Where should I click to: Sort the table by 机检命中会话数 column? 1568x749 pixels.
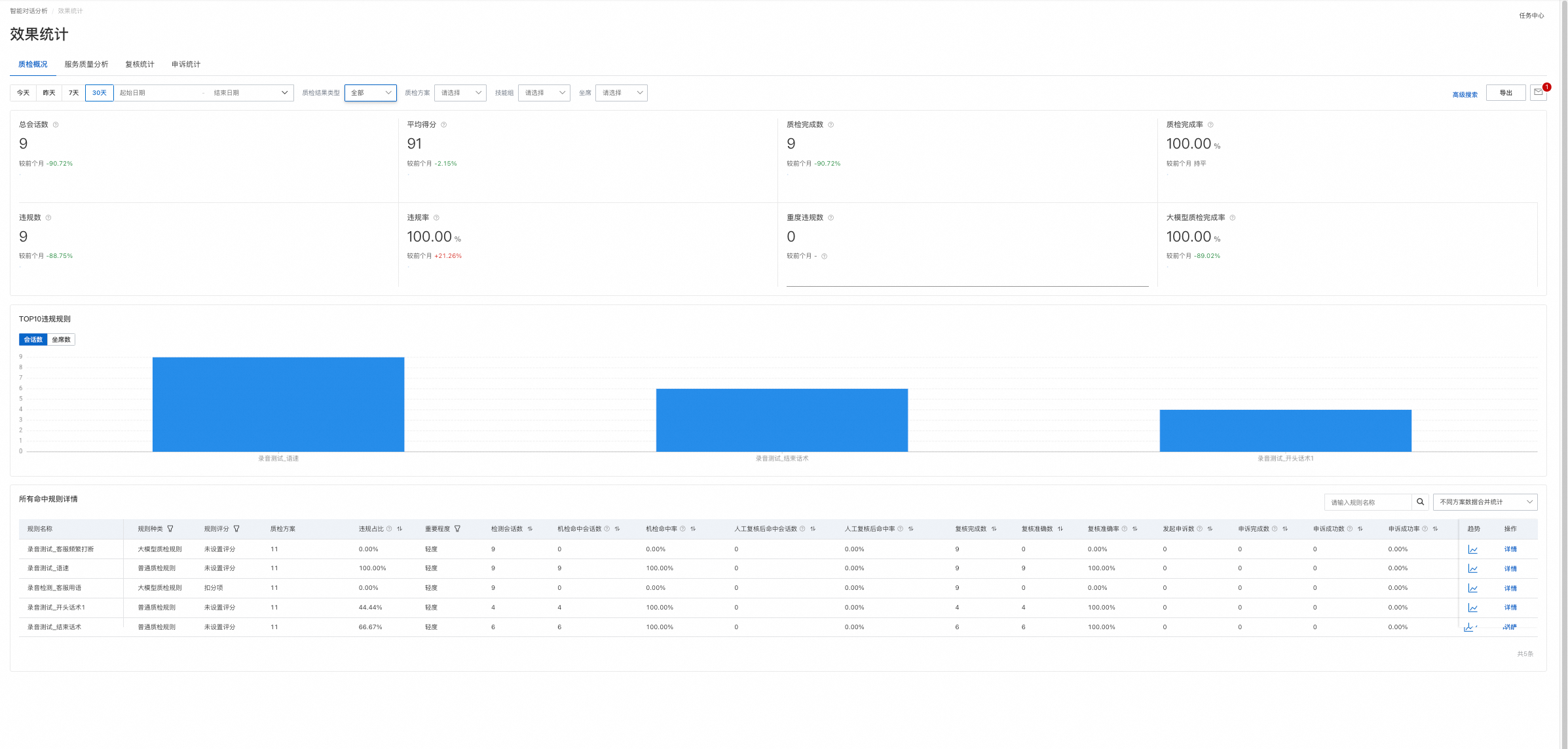tap(617, 529)
